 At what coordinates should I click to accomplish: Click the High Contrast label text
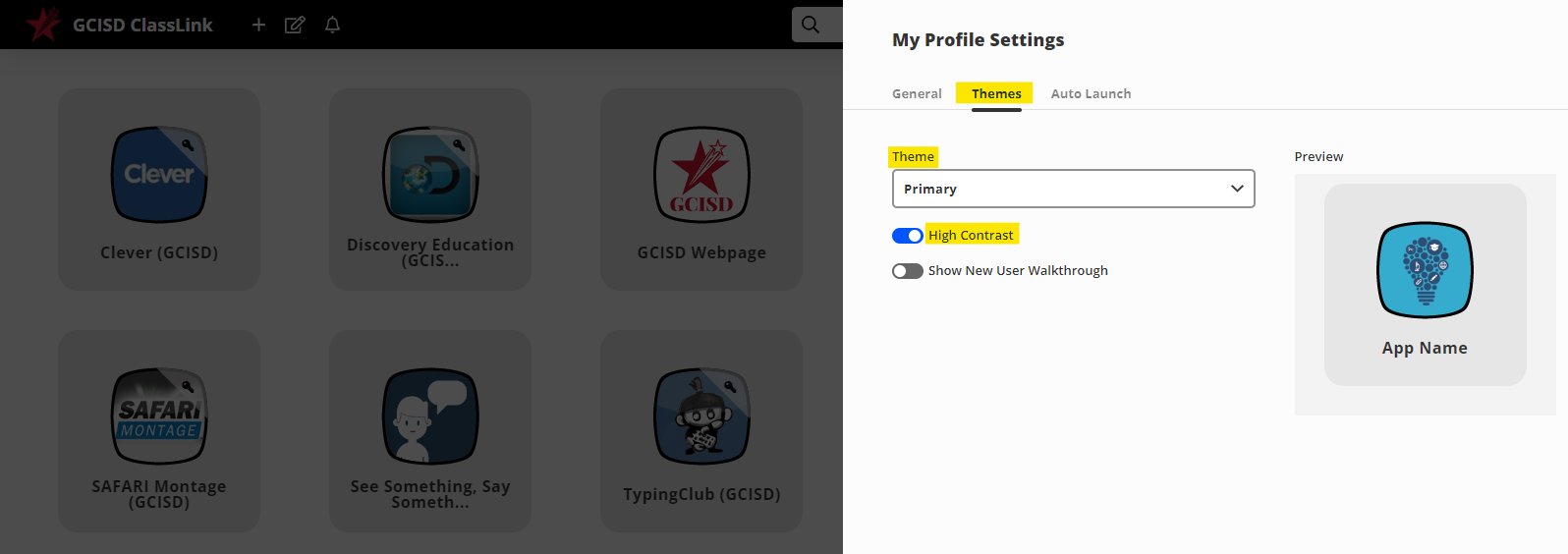pyautogui.click(x=971, y=236)
